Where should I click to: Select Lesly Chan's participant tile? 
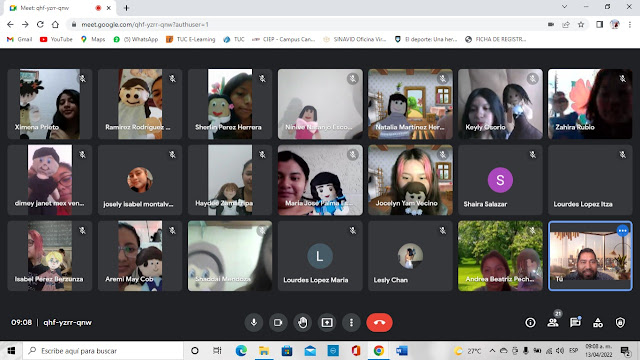click(410, 256)
